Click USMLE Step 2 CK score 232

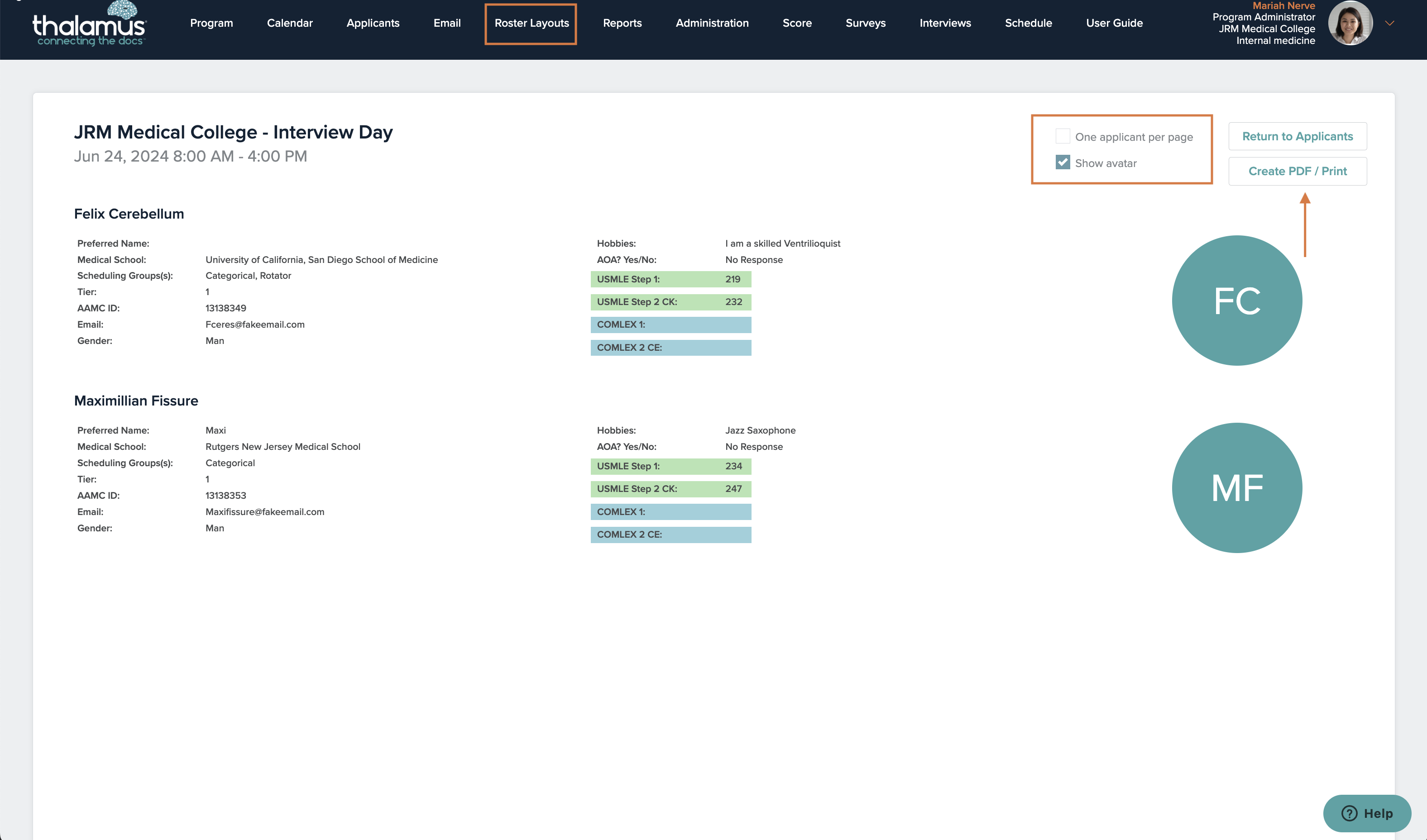click(733, 302)
